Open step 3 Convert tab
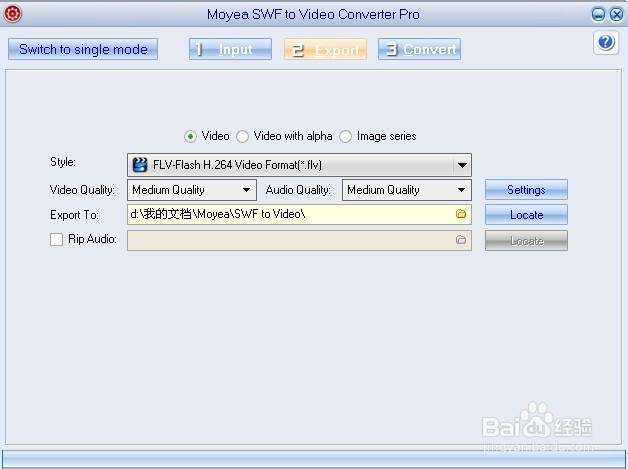The height and width of the screenshot is (469, 628). pyautogui.click(x=419, y=49)
